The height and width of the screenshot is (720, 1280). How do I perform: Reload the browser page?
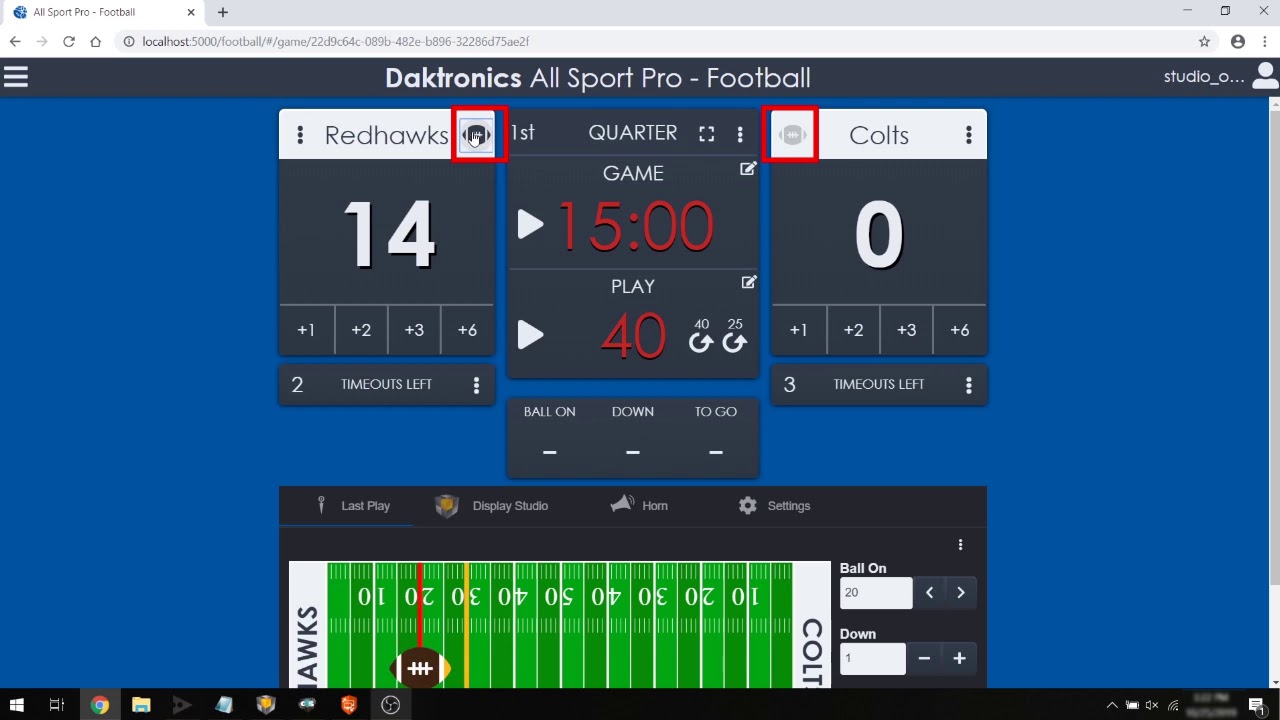coord(68,42)
